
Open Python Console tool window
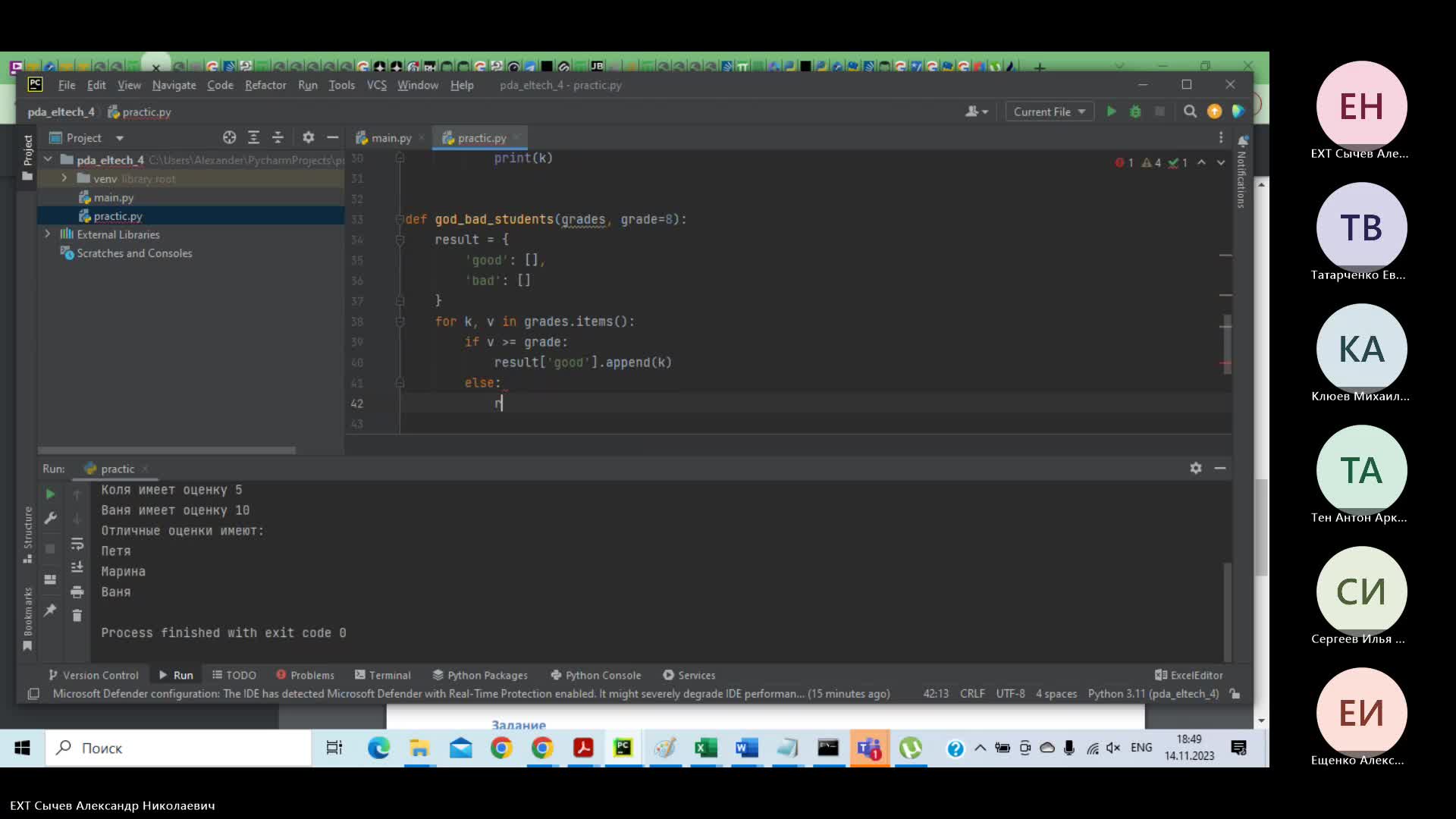[596, 675]
